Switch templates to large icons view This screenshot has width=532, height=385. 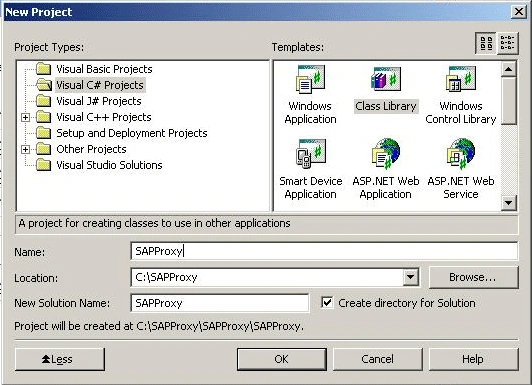[486, 43]
